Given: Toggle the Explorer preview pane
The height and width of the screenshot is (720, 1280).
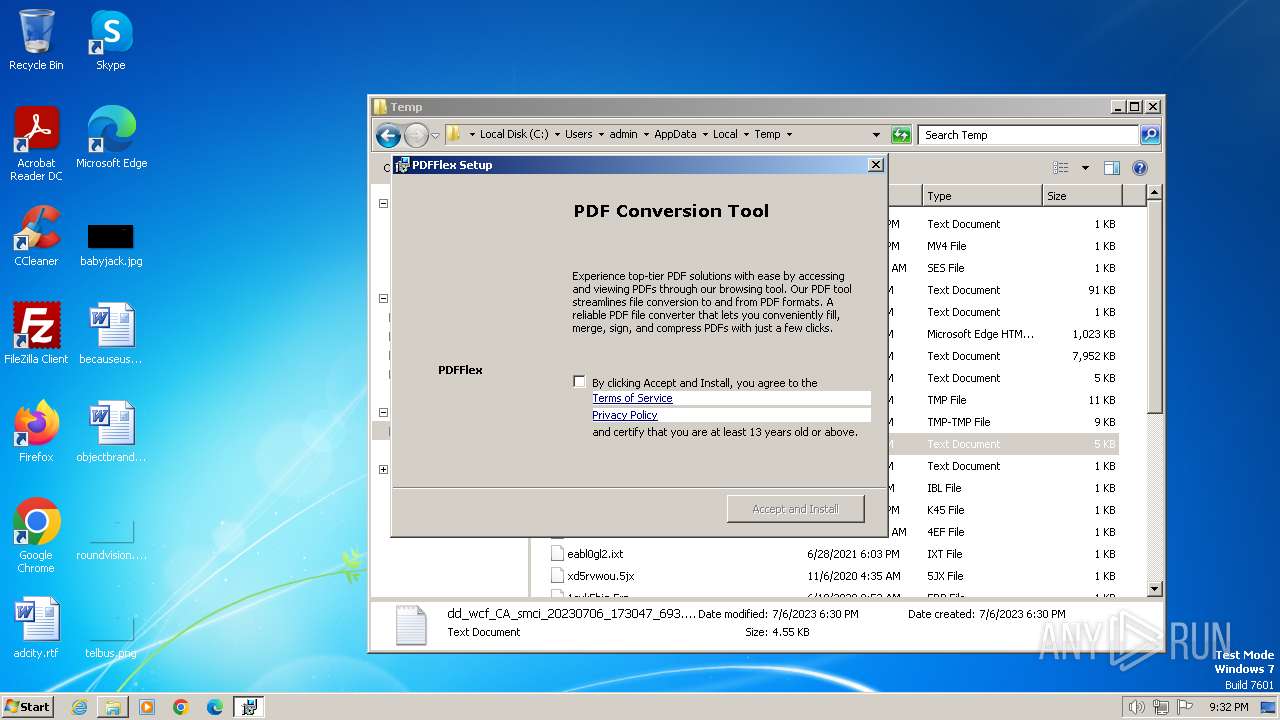Looking at the screenshot, I should 1111,168.
